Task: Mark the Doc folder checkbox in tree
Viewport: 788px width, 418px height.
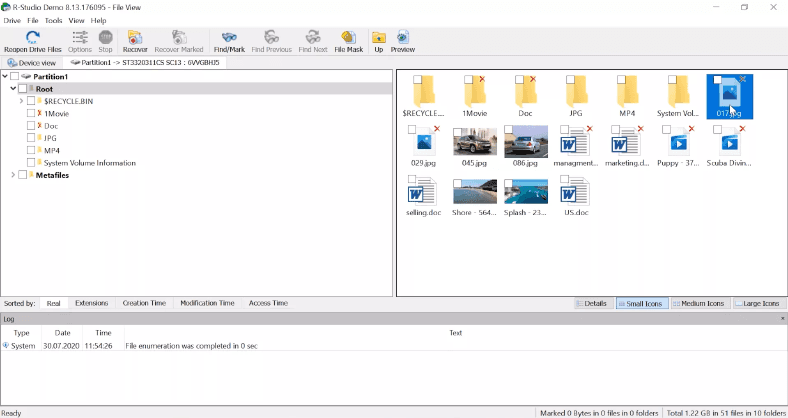Action: pos(31,126)
